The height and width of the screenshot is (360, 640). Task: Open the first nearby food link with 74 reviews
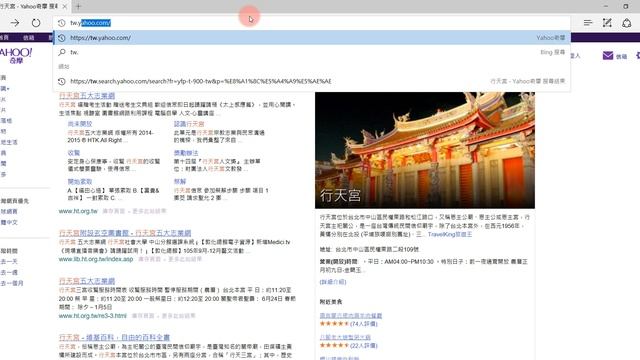[351, 316]
